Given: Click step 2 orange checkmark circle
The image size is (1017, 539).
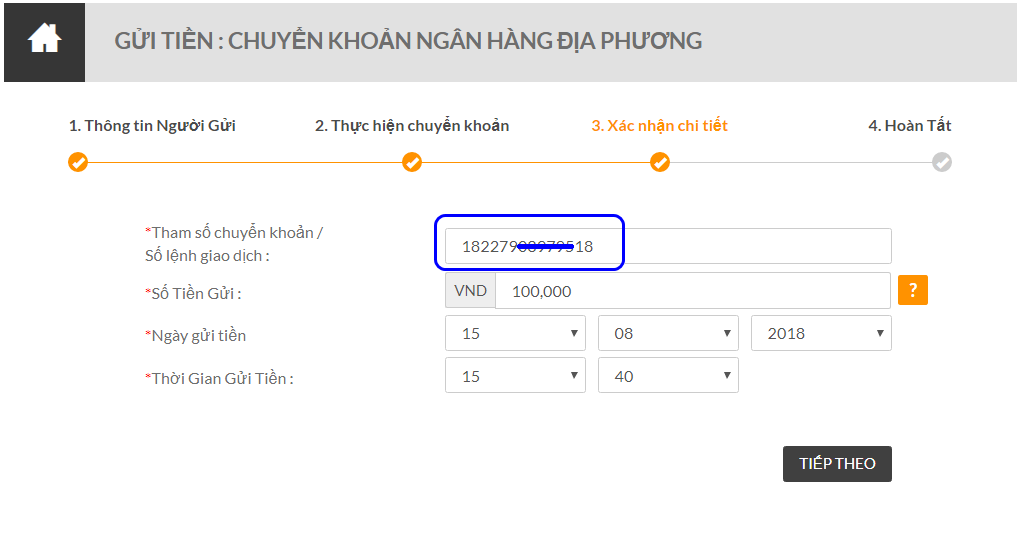Looking at the screenshot, I should tap(412, 162).
